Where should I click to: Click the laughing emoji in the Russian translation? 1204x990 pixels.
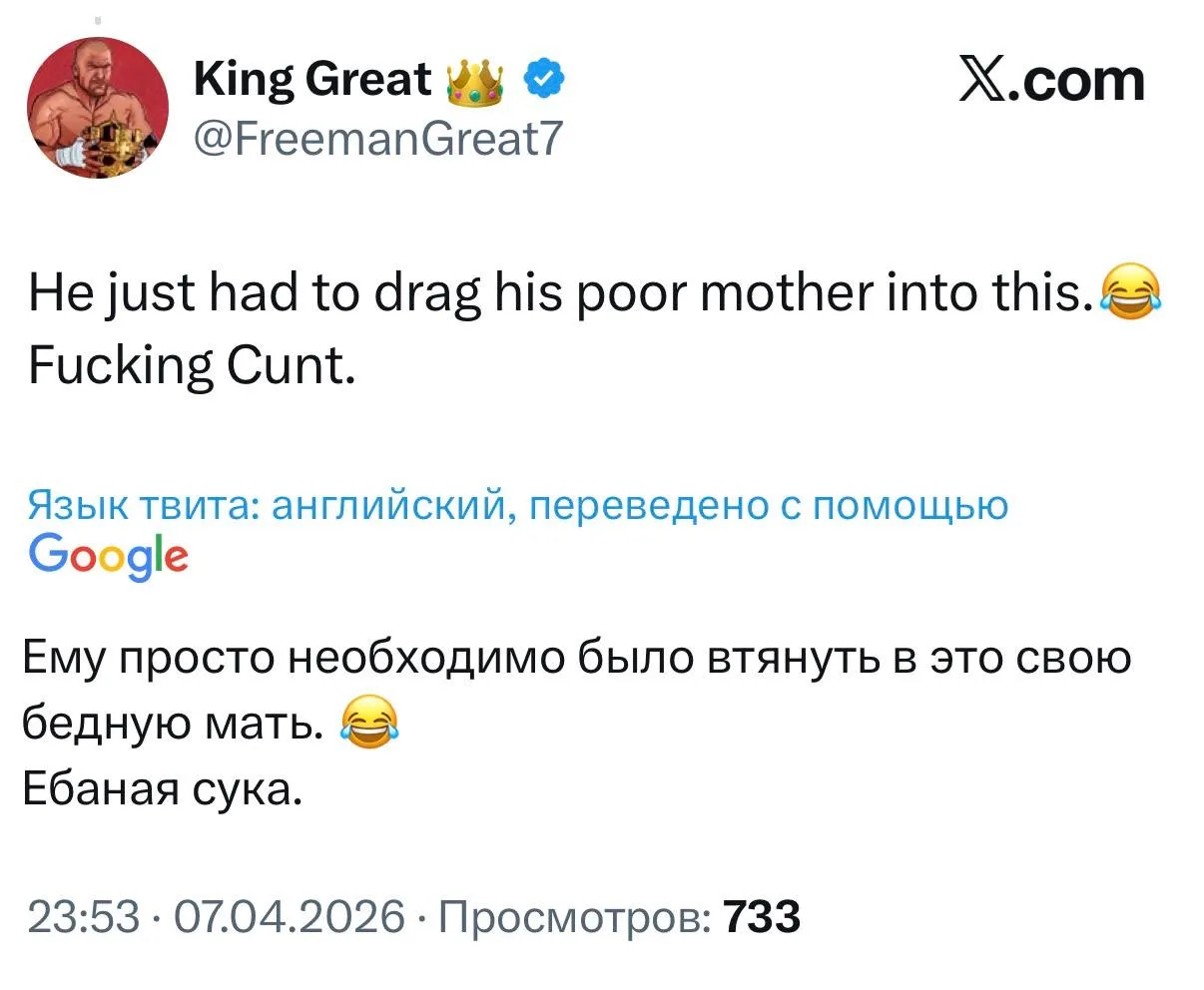point(369,726)
